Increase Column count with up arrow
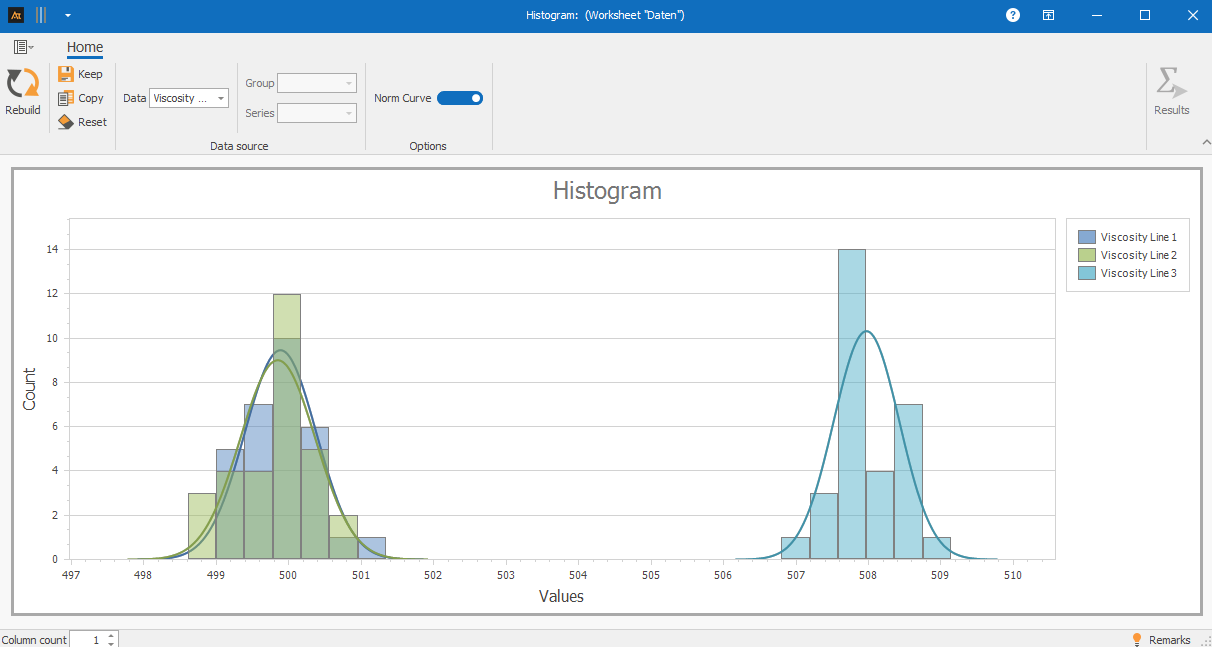 pyautogui.click(x=111, y=635)
